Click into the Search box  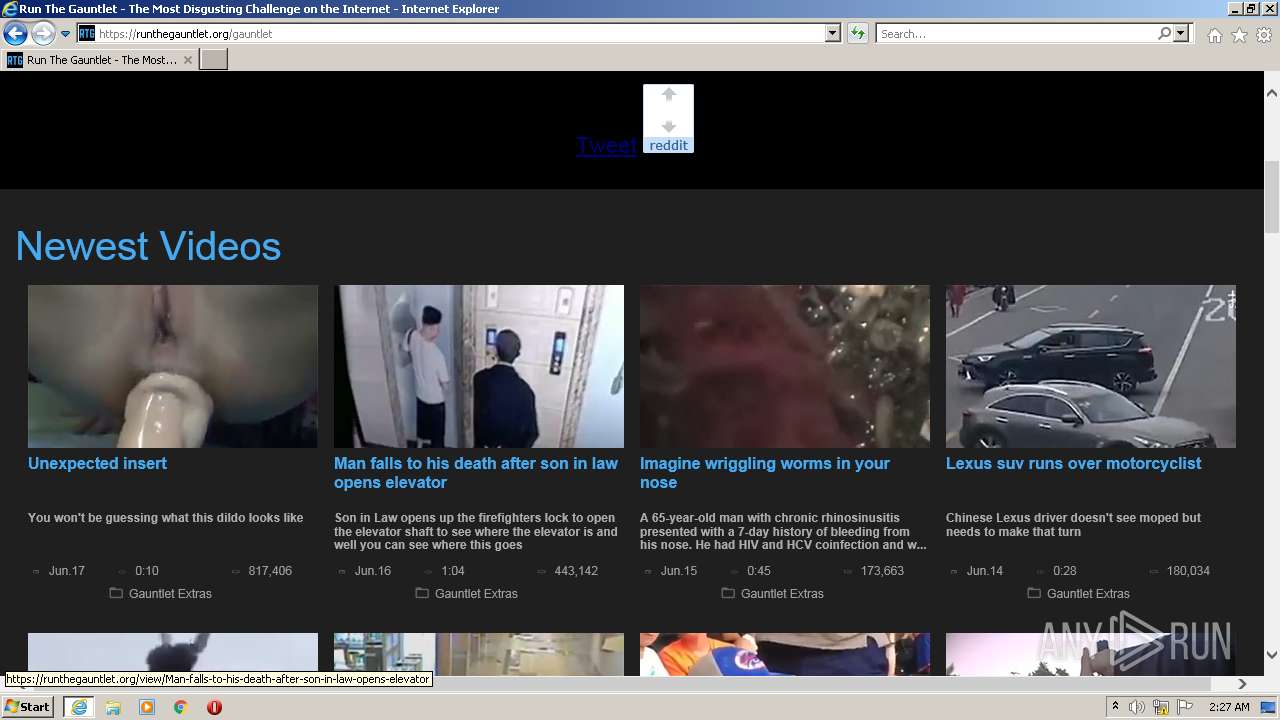click(x=1015, y=33)
